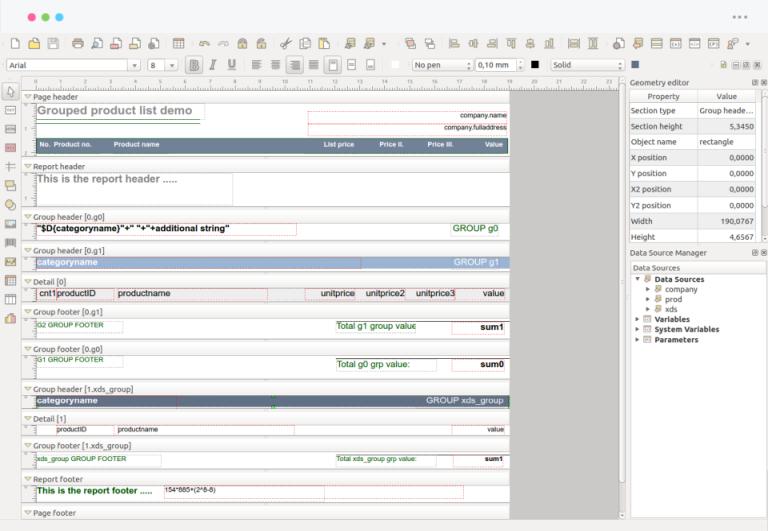This screenshot has width=768, height=531.
Task: Select the ellipse shape tool in sidebar
Action: pos(10,204)
